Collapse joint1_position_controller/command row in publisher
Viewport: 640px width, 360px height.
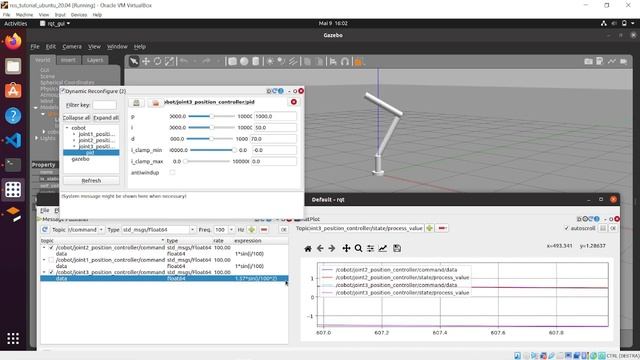pyautogui.click(x=44, y=260)
